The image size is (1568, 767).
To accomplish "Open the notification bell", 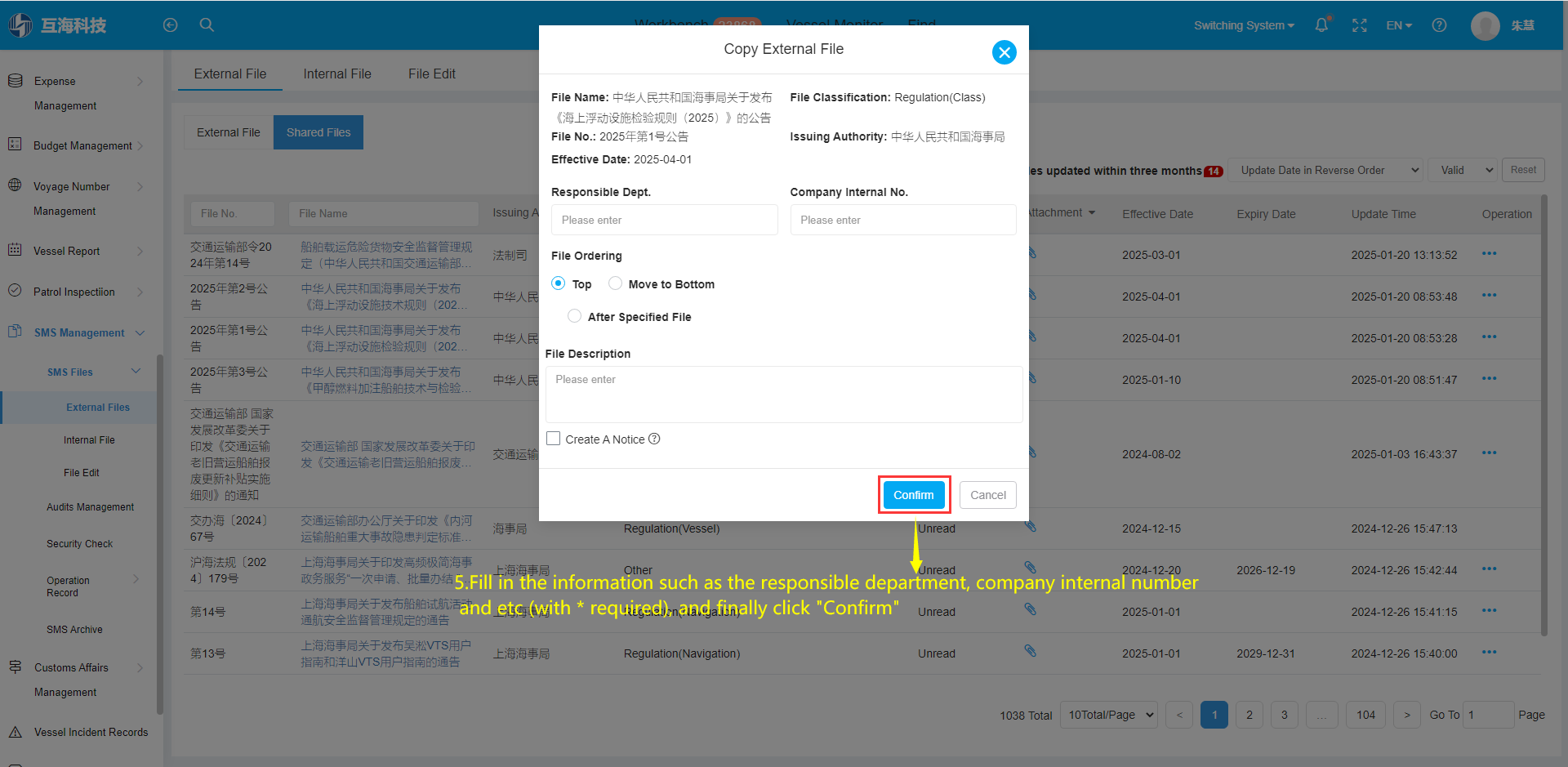I will (x=1321, y=25).
